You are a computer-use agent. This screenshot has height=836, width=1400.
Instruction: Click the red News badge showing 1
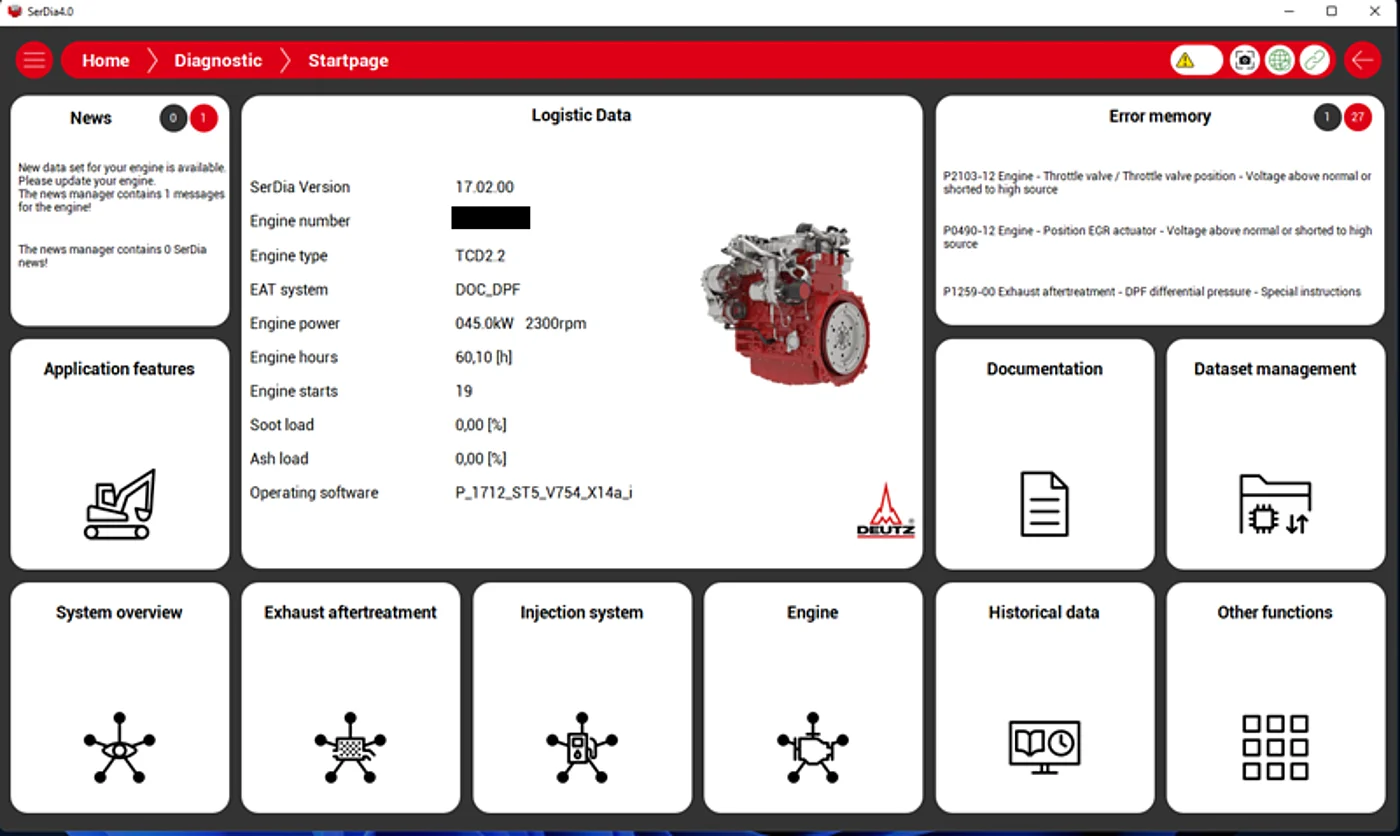point(203,118)
